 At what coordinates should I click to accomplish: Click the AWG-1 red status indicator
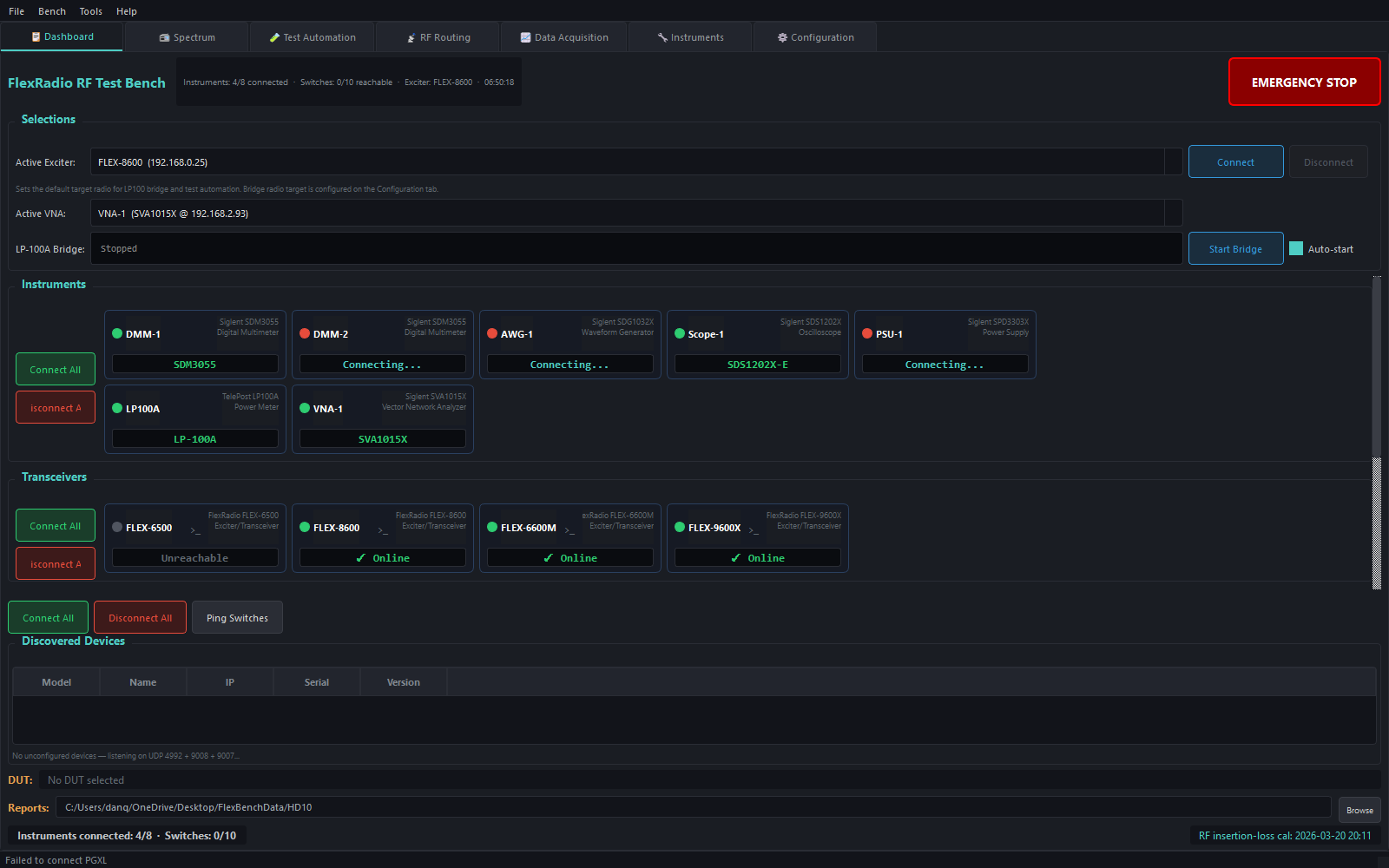(492, 333)
